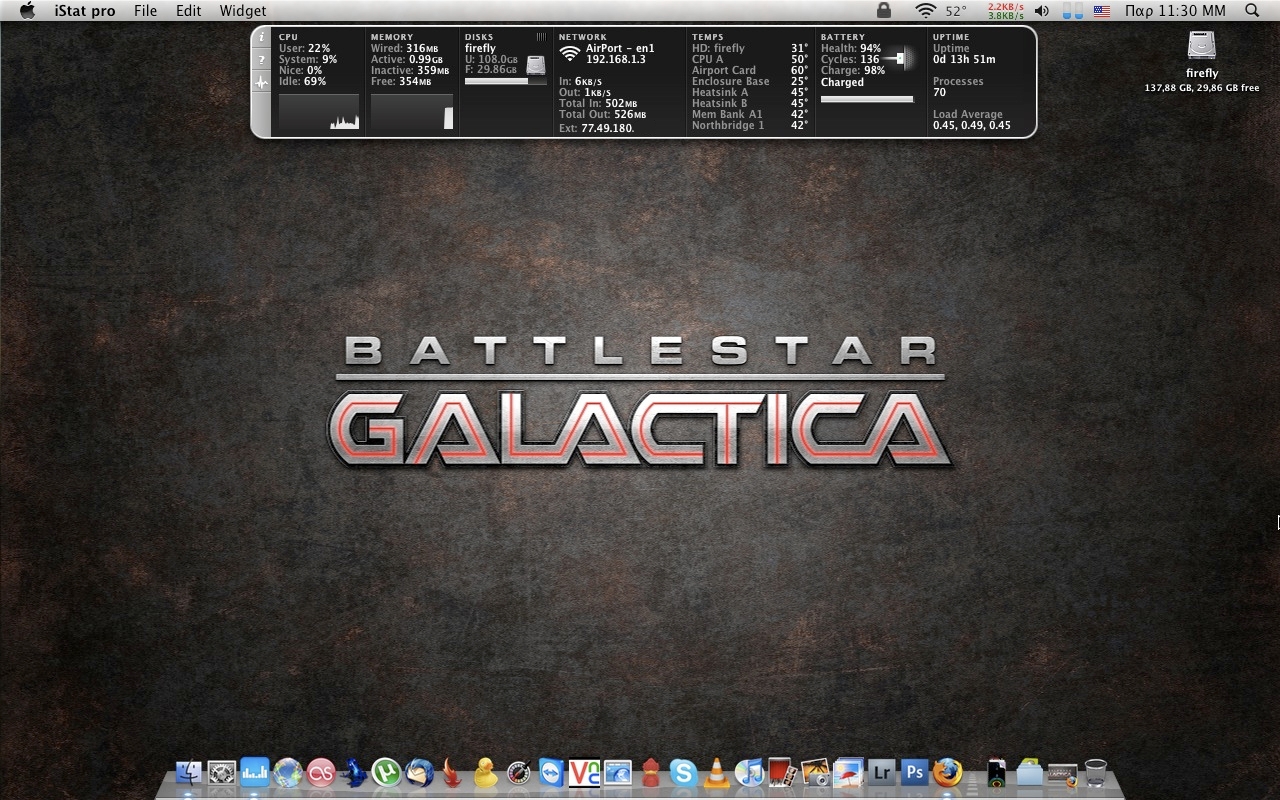
Task: Open Skype from the dock
Action: [683, 772]
